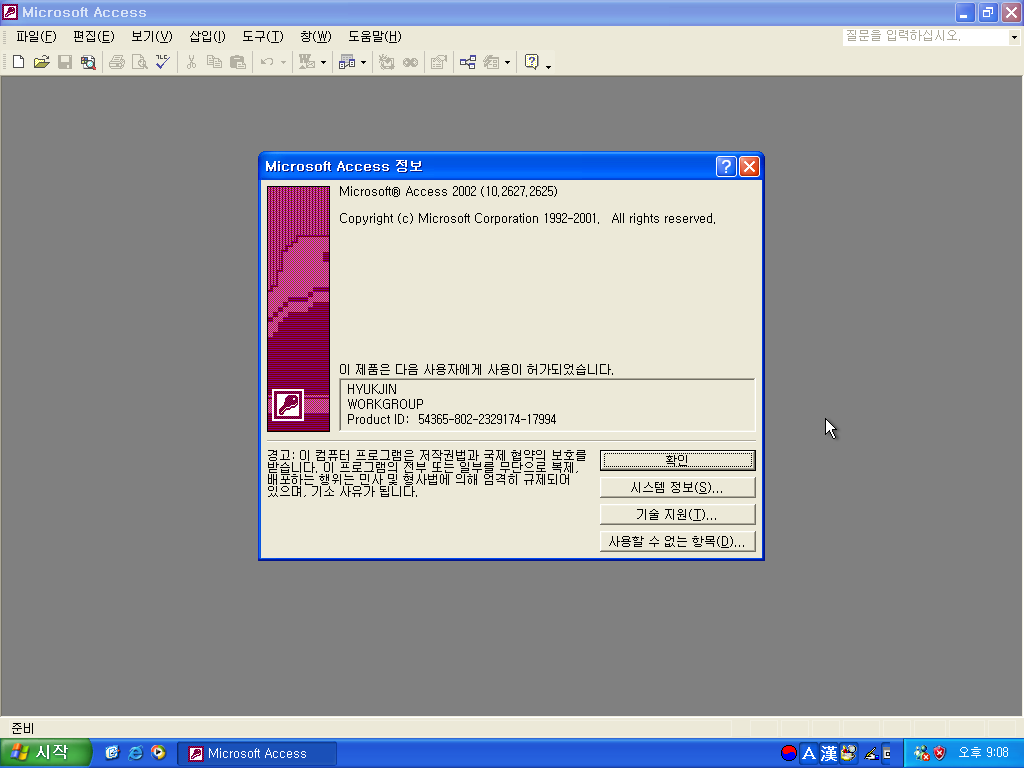Click the Undo arrow icon
The width and height of the screenshot is (1024, 768).
click(267, 62)
